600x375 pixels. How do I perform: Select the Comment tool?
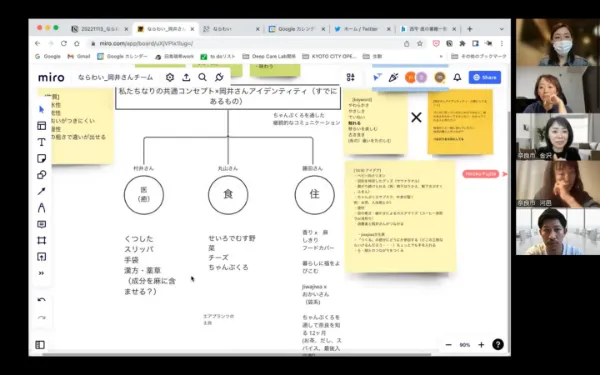[42, 224]
